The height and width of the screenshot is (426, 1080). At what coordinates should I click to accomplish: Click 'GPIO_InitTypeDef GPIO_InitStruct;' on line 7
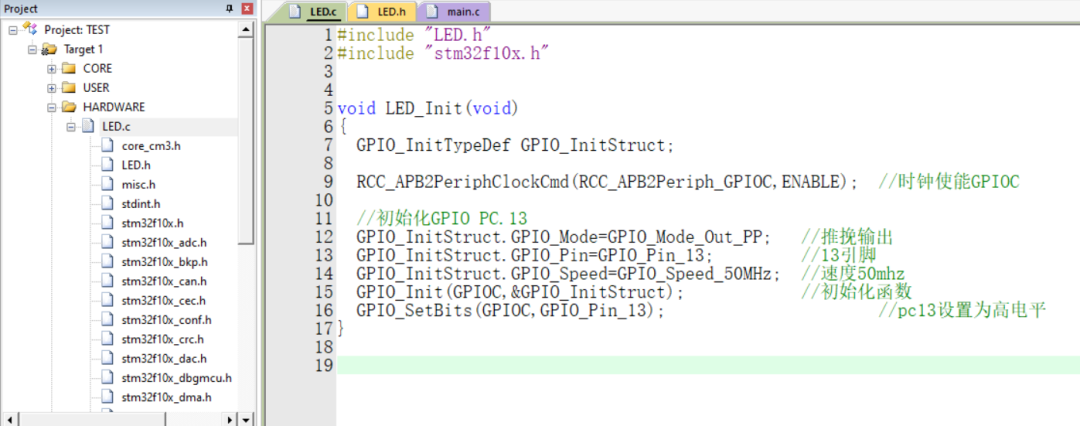click(x=515, y=145)
